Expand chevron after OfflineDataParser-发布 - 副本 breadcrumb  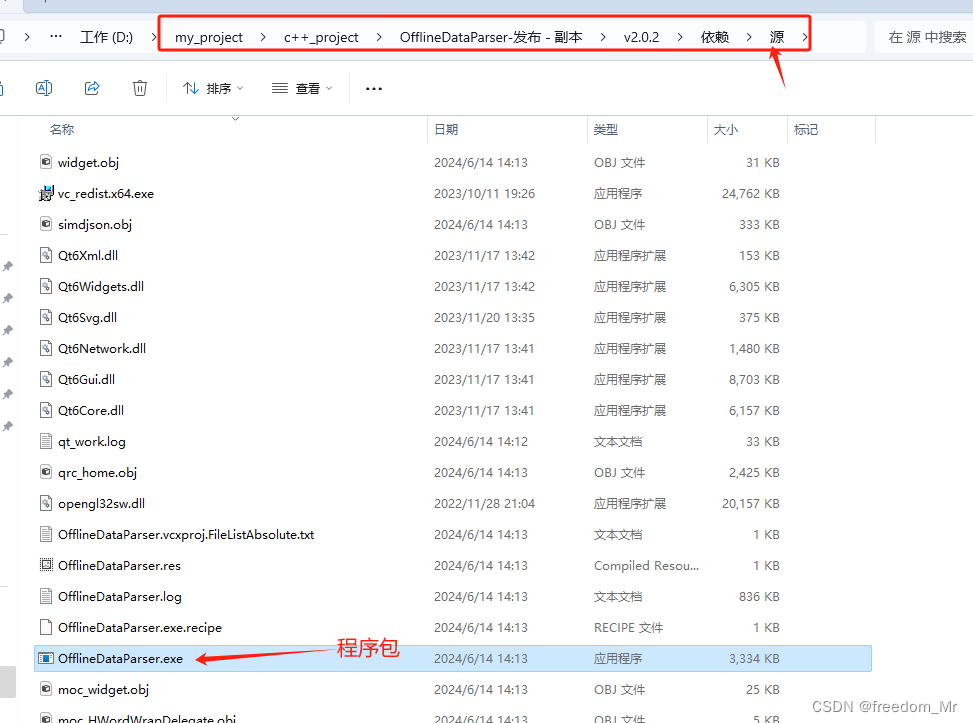point(603,37)
